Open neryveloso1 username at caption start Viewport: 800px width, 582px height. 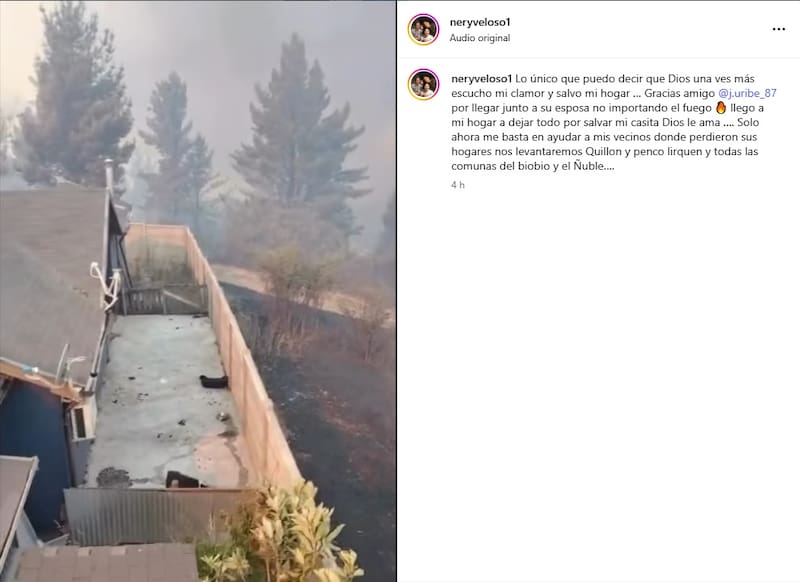(x=482, y=79)
